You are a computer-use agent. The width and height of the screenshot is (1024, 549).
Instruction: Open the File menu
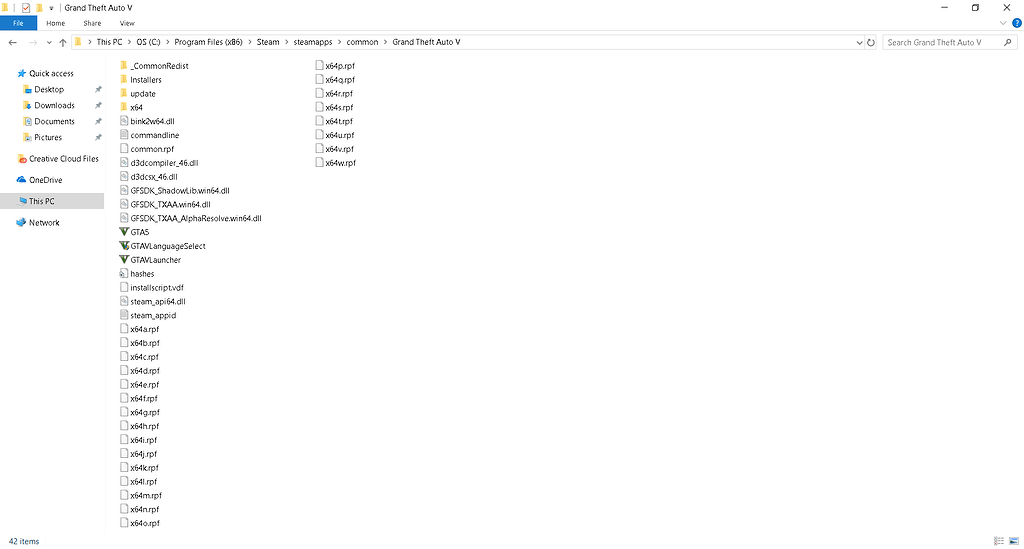18,23
